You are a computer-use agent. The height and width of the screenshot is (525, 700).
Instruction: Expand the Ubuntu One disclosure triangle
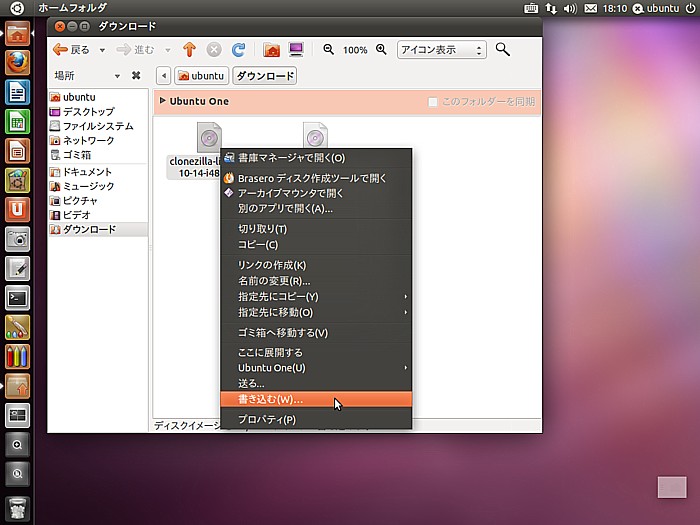tap(162, 101)
